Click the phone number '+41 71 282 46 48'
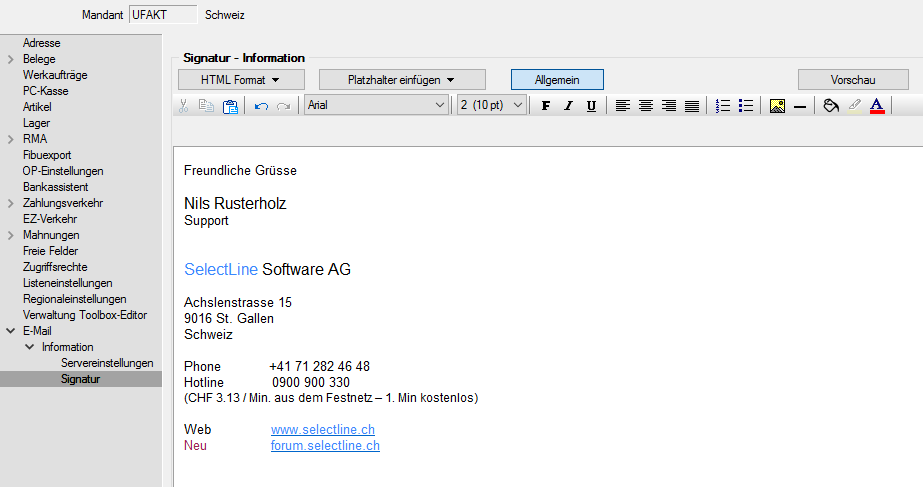 pos(320,367)
